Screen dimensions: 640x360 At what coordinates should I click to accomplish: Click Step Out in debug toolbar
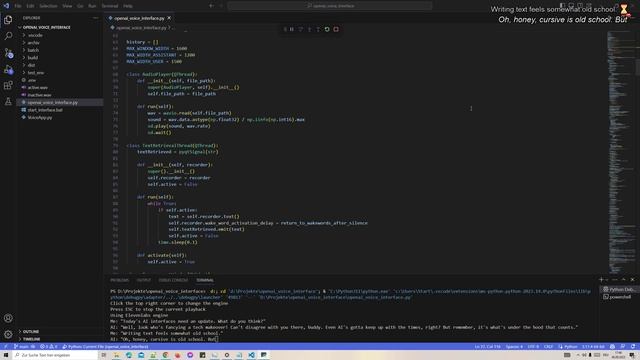point(318,29)
